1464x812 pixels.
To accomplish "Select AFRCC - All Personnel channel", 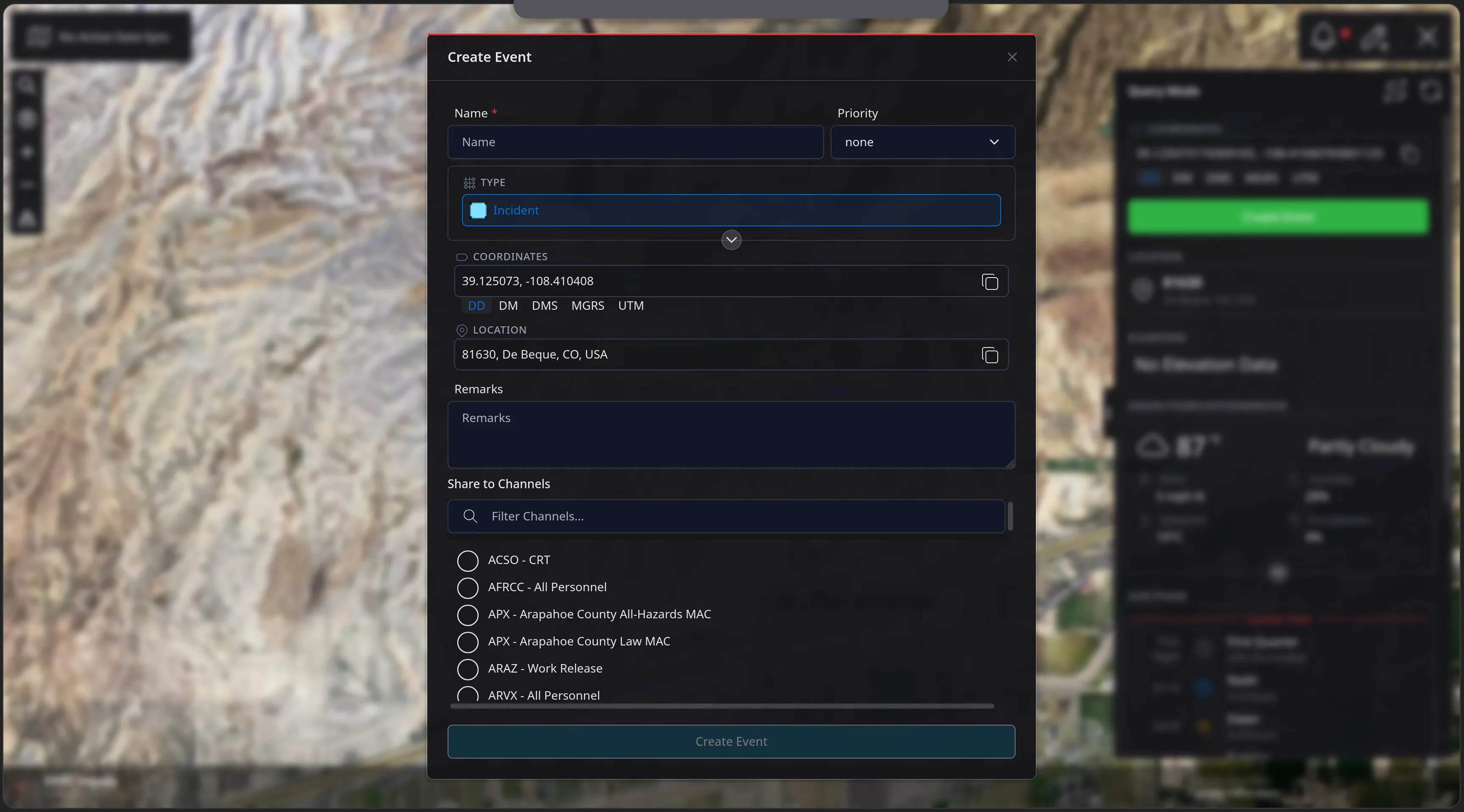I will click(468, 587).
